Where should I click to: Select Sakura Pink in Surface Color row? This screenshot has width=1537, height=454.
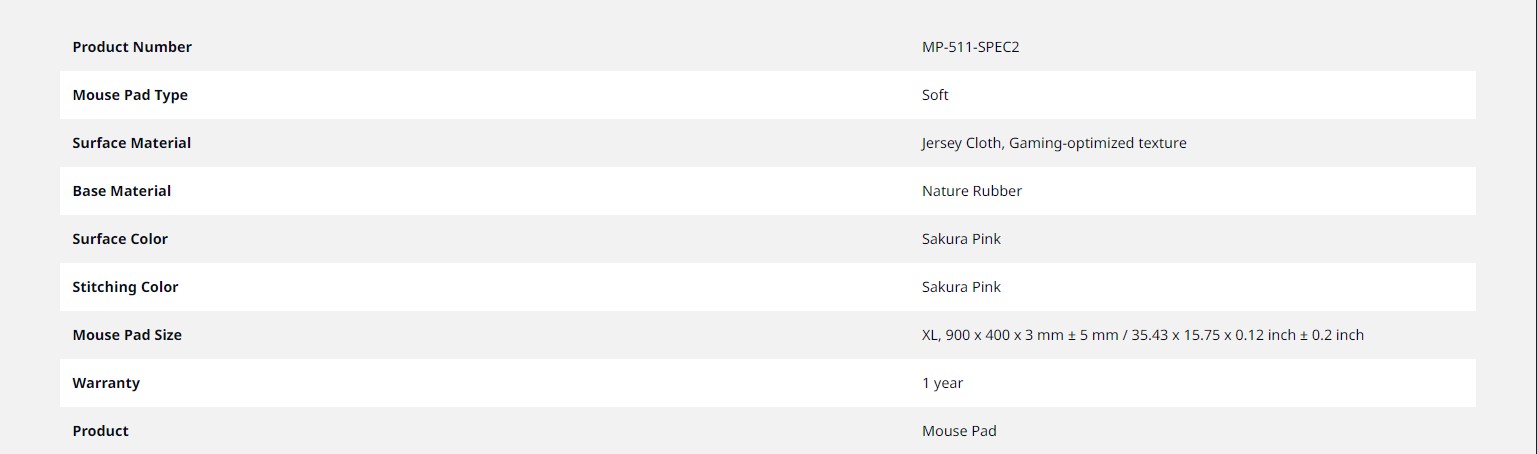coord(961,239)
